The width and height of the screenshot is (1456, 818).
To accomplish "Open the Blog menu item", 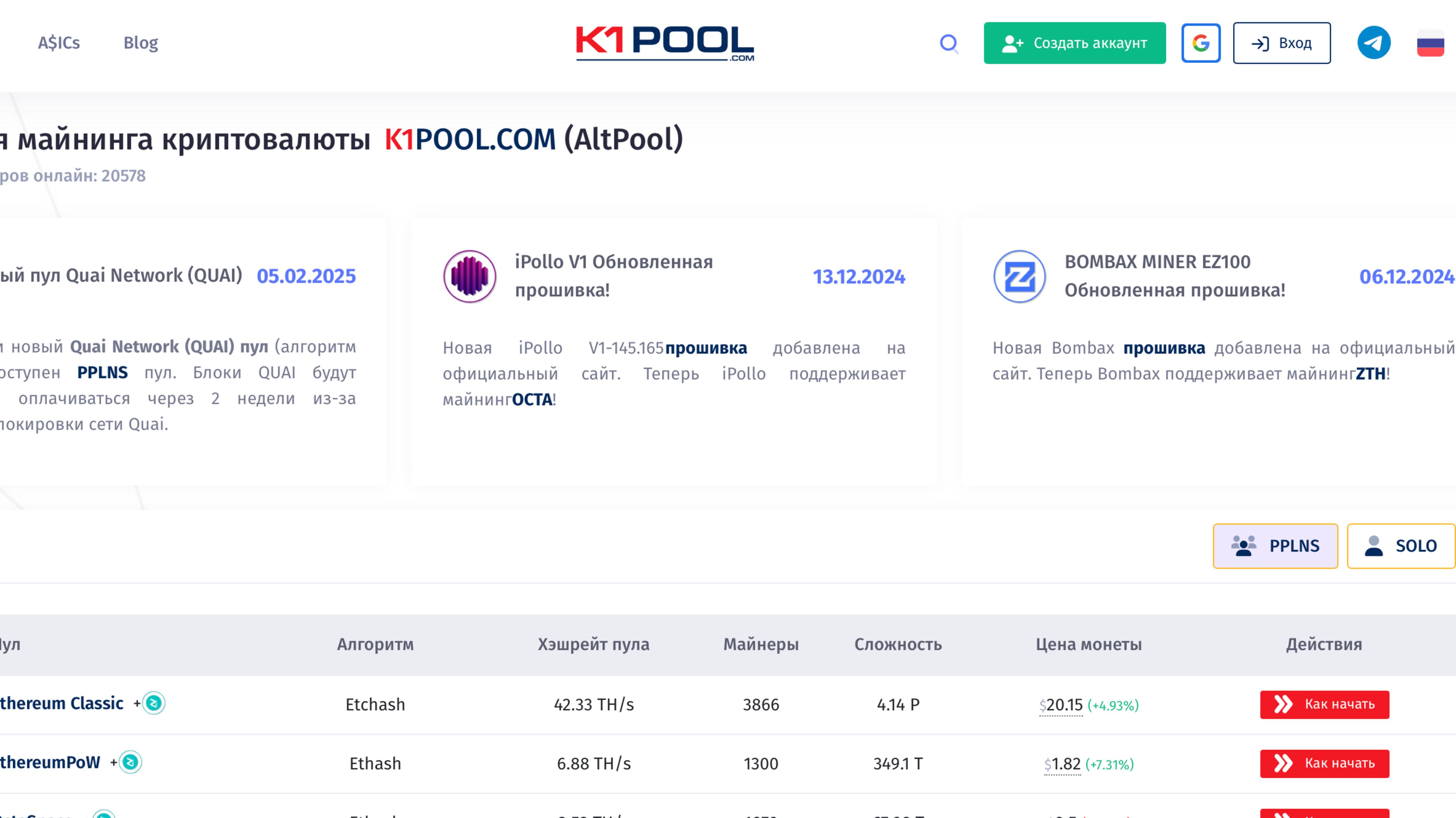I will click(141, 43).
